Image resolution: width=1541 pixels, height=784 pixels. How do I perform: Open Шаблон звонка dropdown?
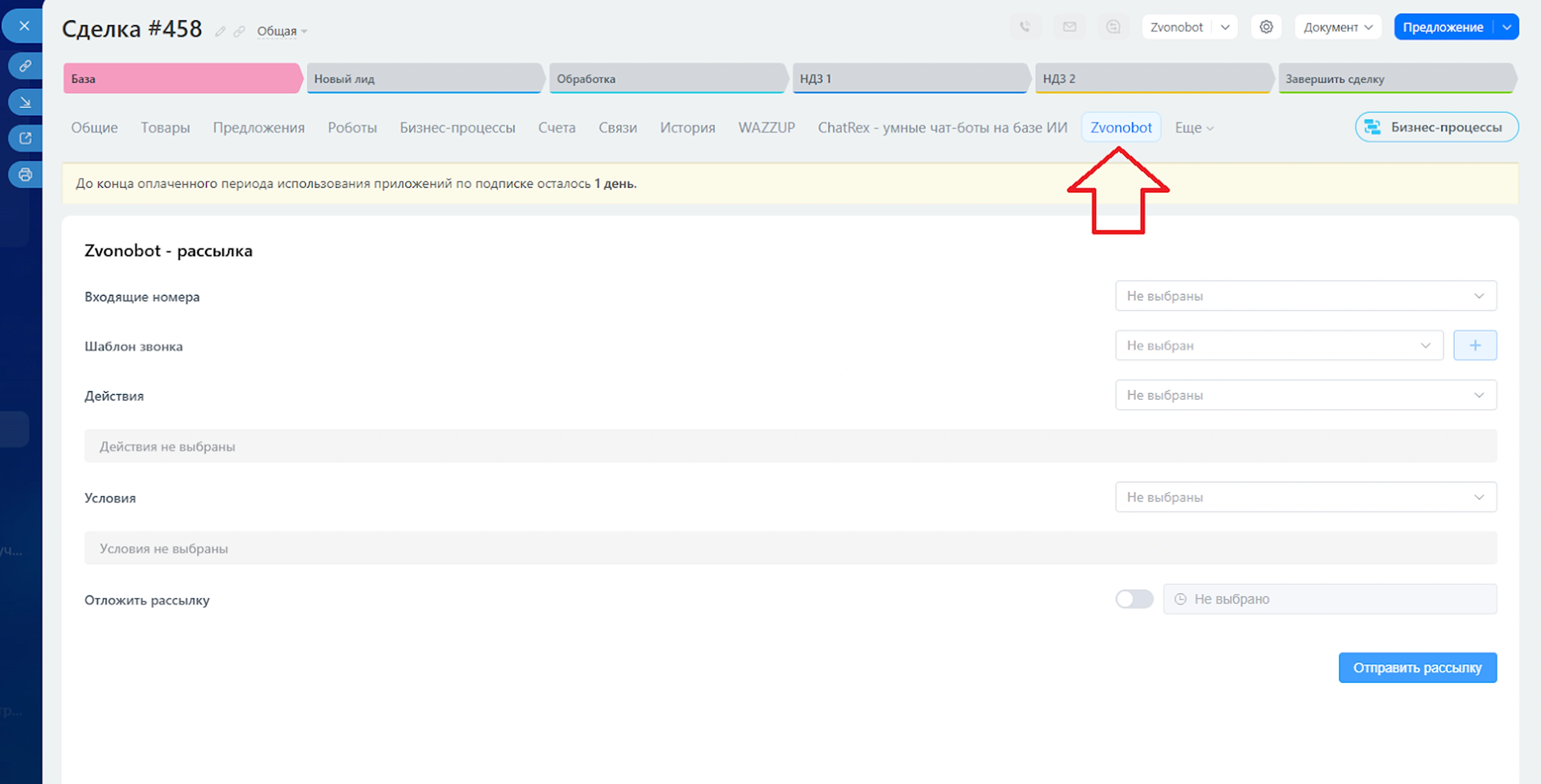1279,345
